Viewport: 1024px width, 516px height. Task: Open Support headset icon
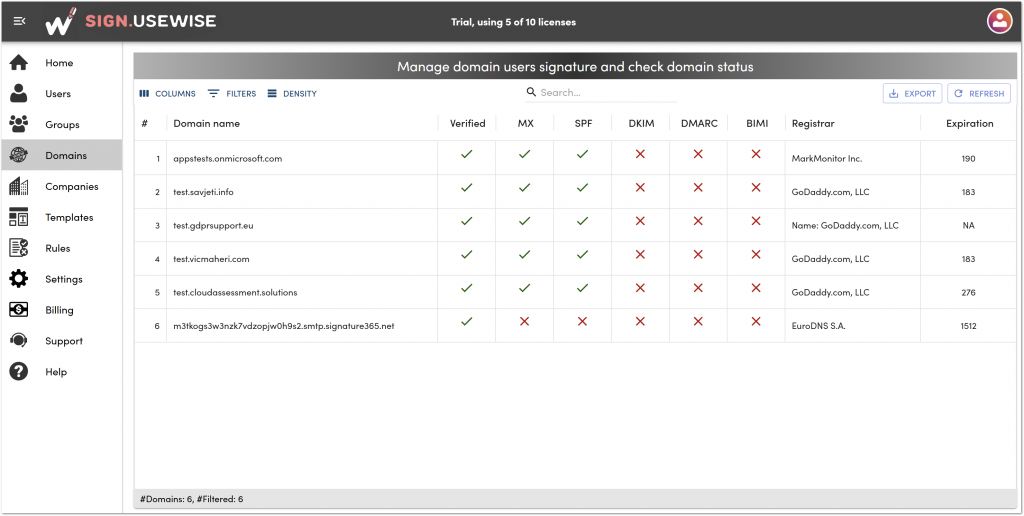tap(19, 340)
